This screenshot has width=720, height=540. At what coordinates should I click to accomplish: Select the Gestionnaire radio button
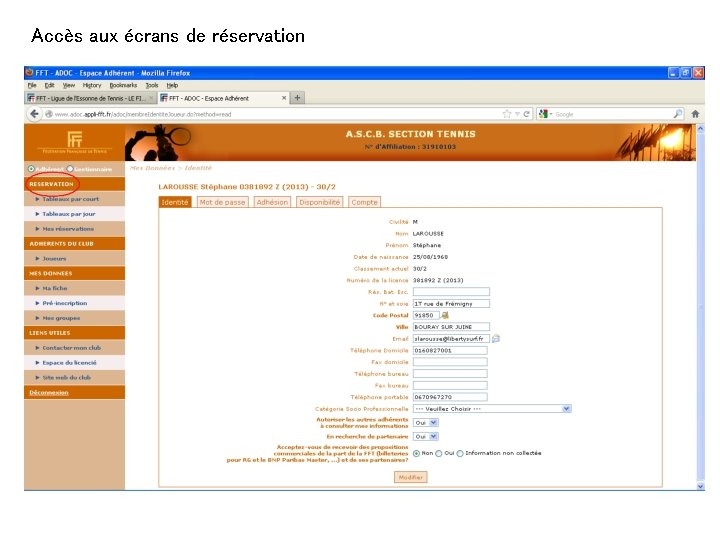[70, 169]
